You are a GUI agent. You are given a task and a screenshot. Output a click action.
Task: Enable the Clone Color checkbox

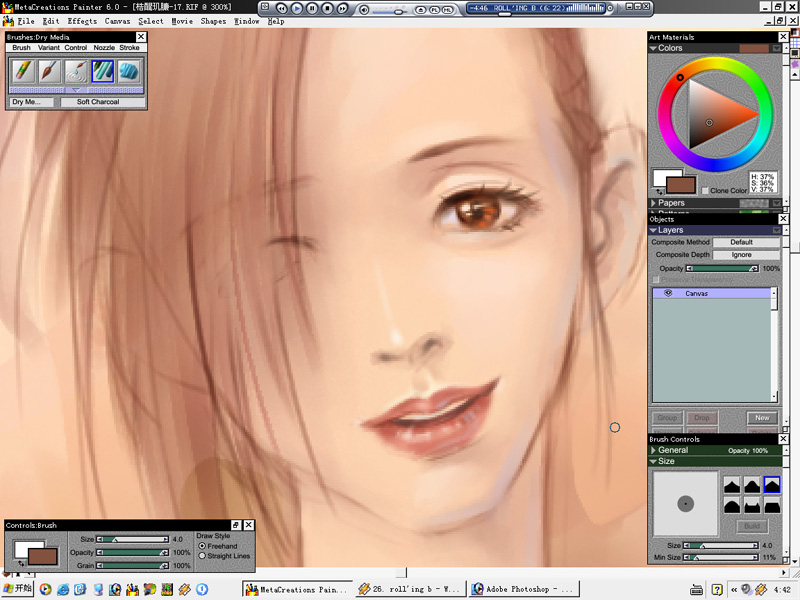tap(705, 190)
